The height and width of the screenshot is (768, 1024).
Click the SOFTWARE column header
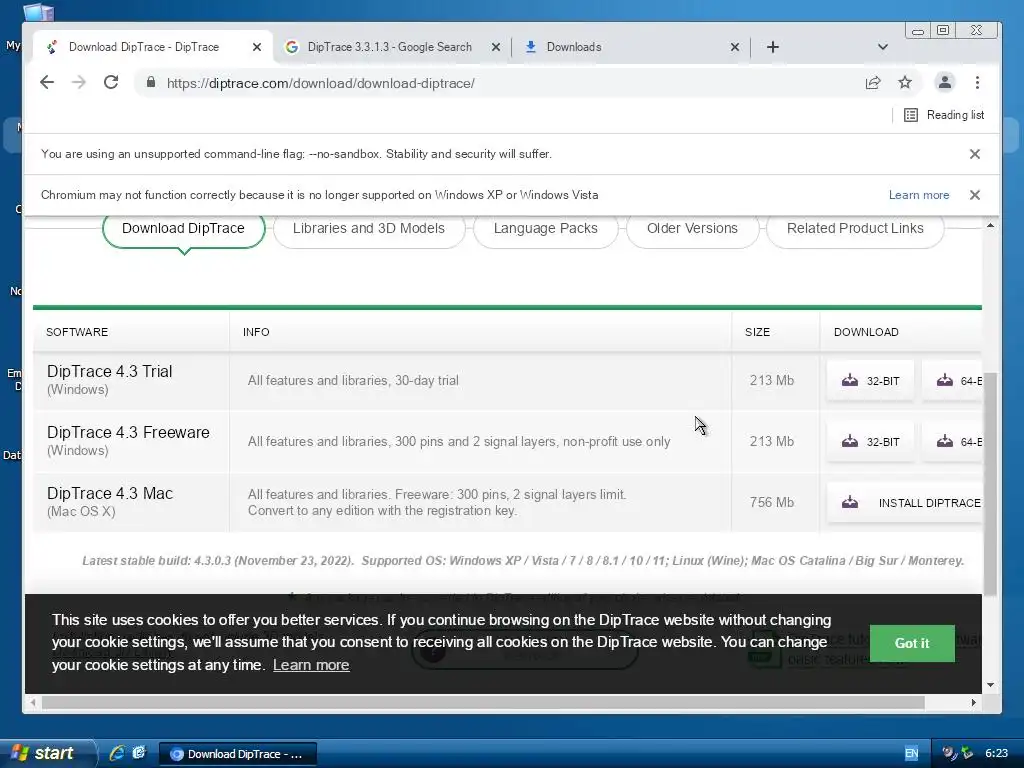point(77,332)
